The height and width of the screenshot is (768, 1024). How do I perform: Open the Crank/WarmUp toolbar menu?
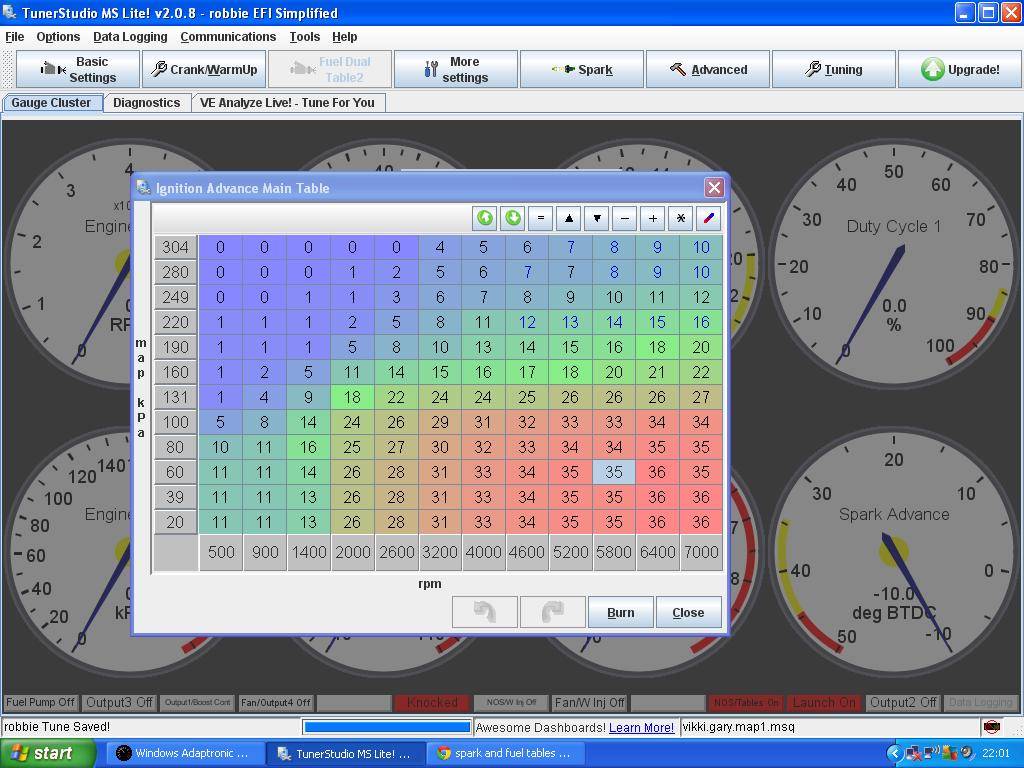pyautogui.click(x=204, y=69)
